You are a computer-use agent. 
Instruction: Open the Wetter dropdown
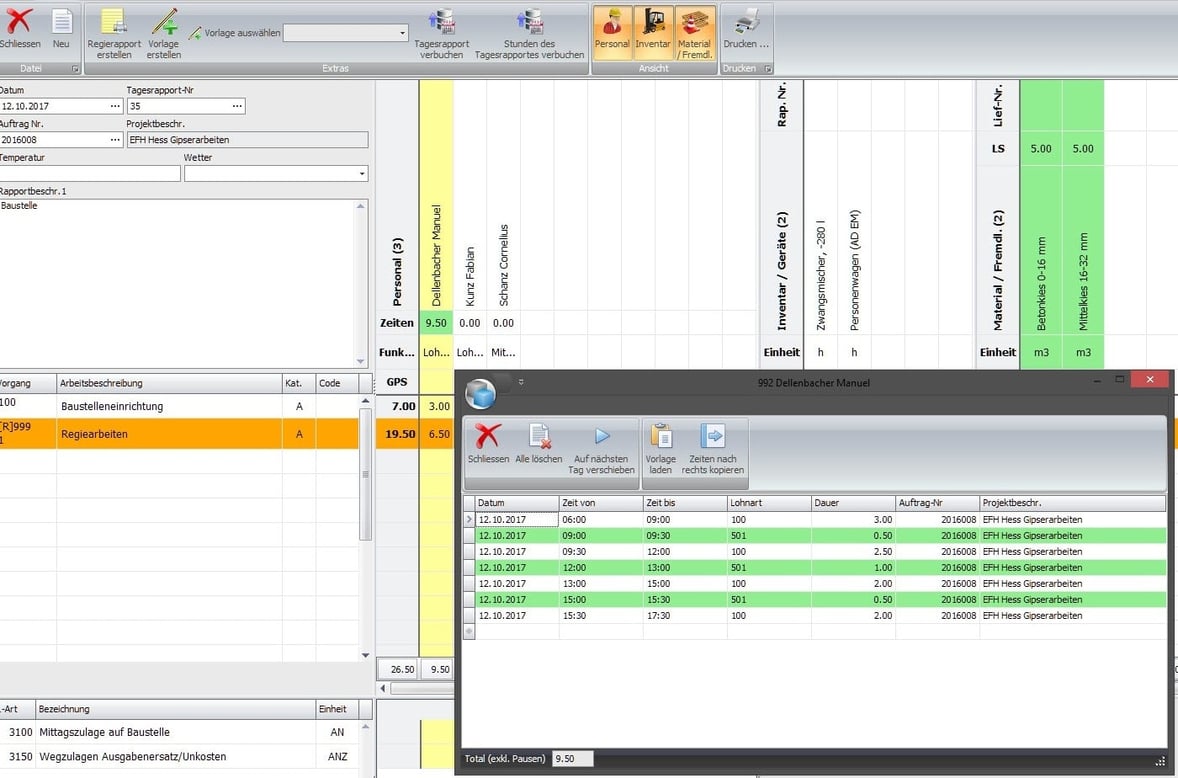362,173
